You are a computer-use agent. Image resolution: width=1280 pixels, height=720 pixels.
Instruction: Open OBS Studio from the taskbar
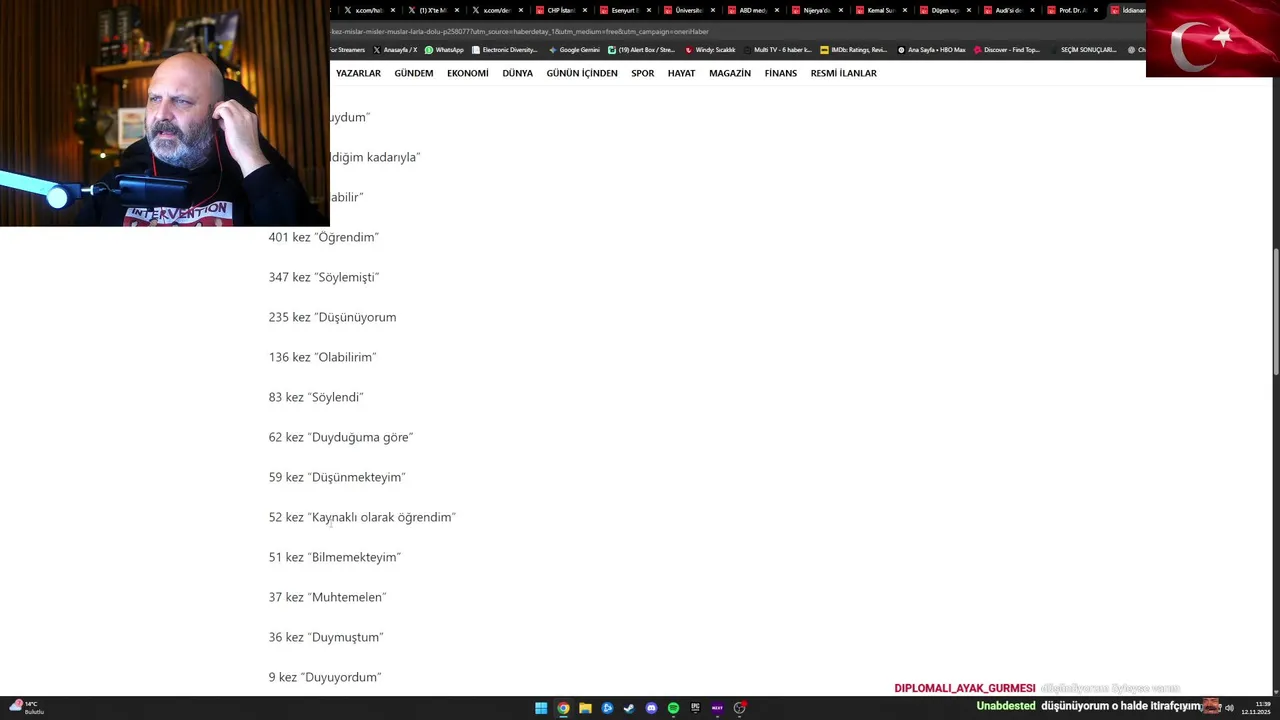739,708
